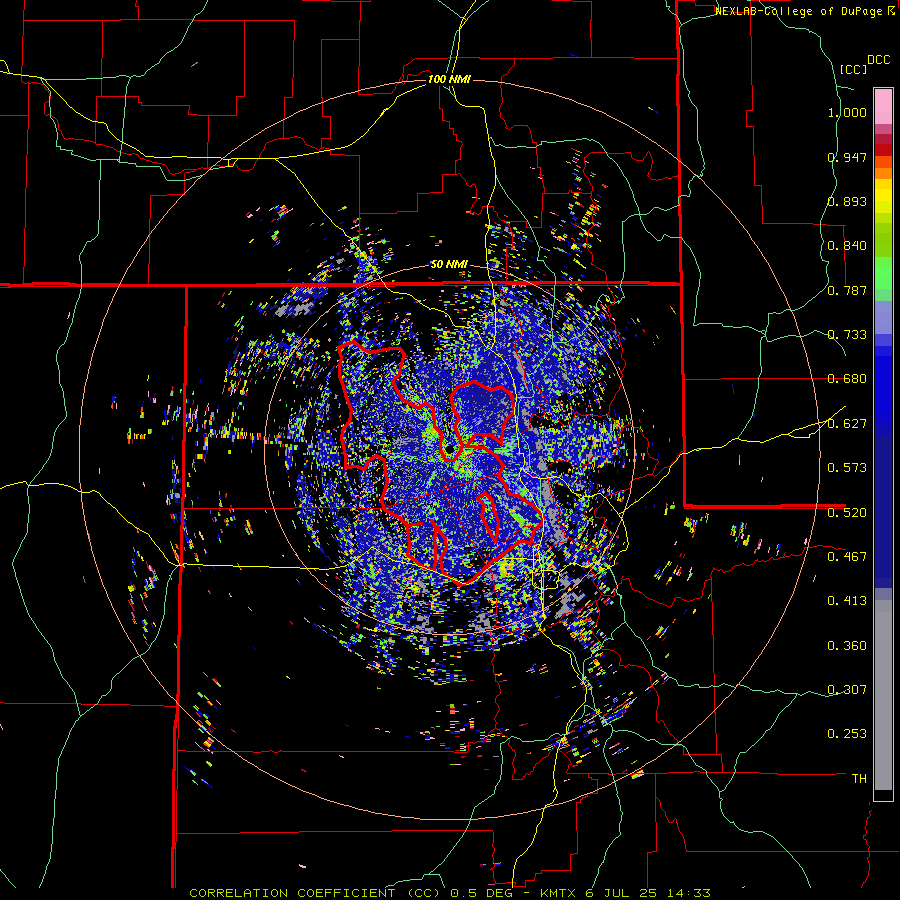Click the 0.467 legend value
The height and width of the screenshot is (900, 900).
[847, 557]
